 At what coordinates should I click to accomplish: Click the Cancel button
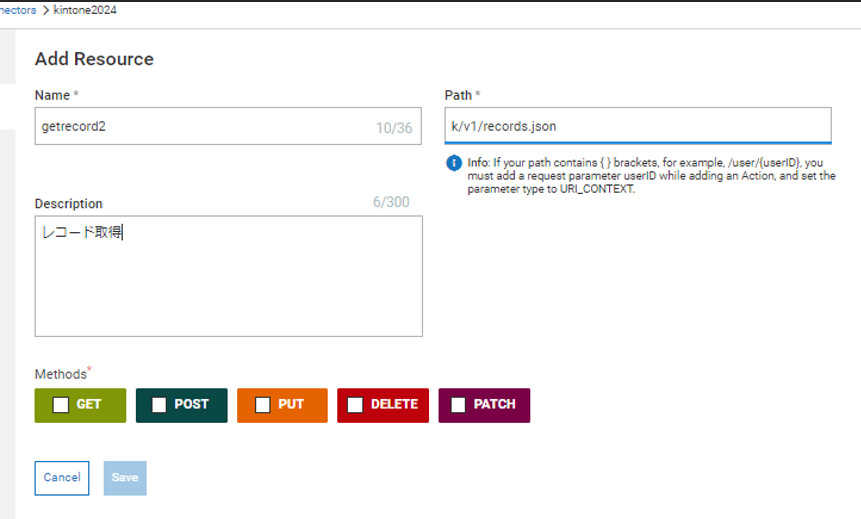62,478
